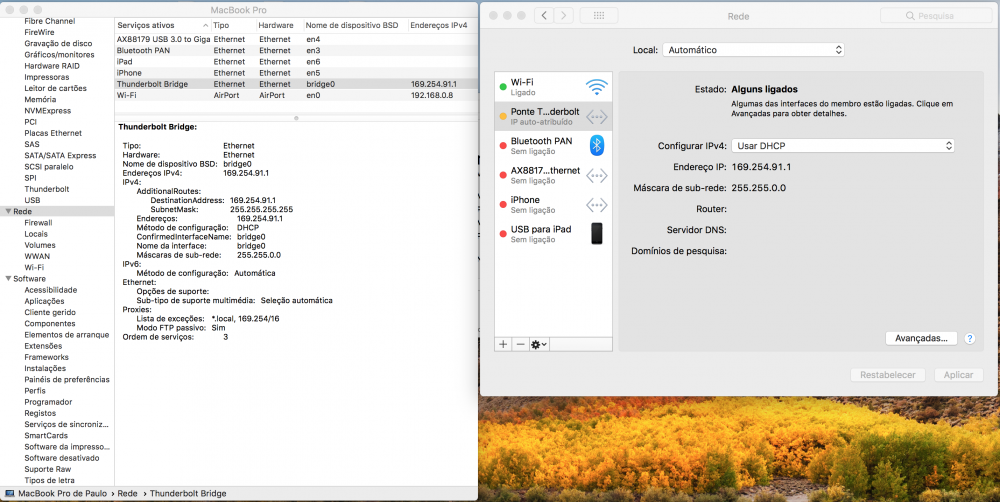Click the green status dot of Wi-Fi

[x=503, y=87]
